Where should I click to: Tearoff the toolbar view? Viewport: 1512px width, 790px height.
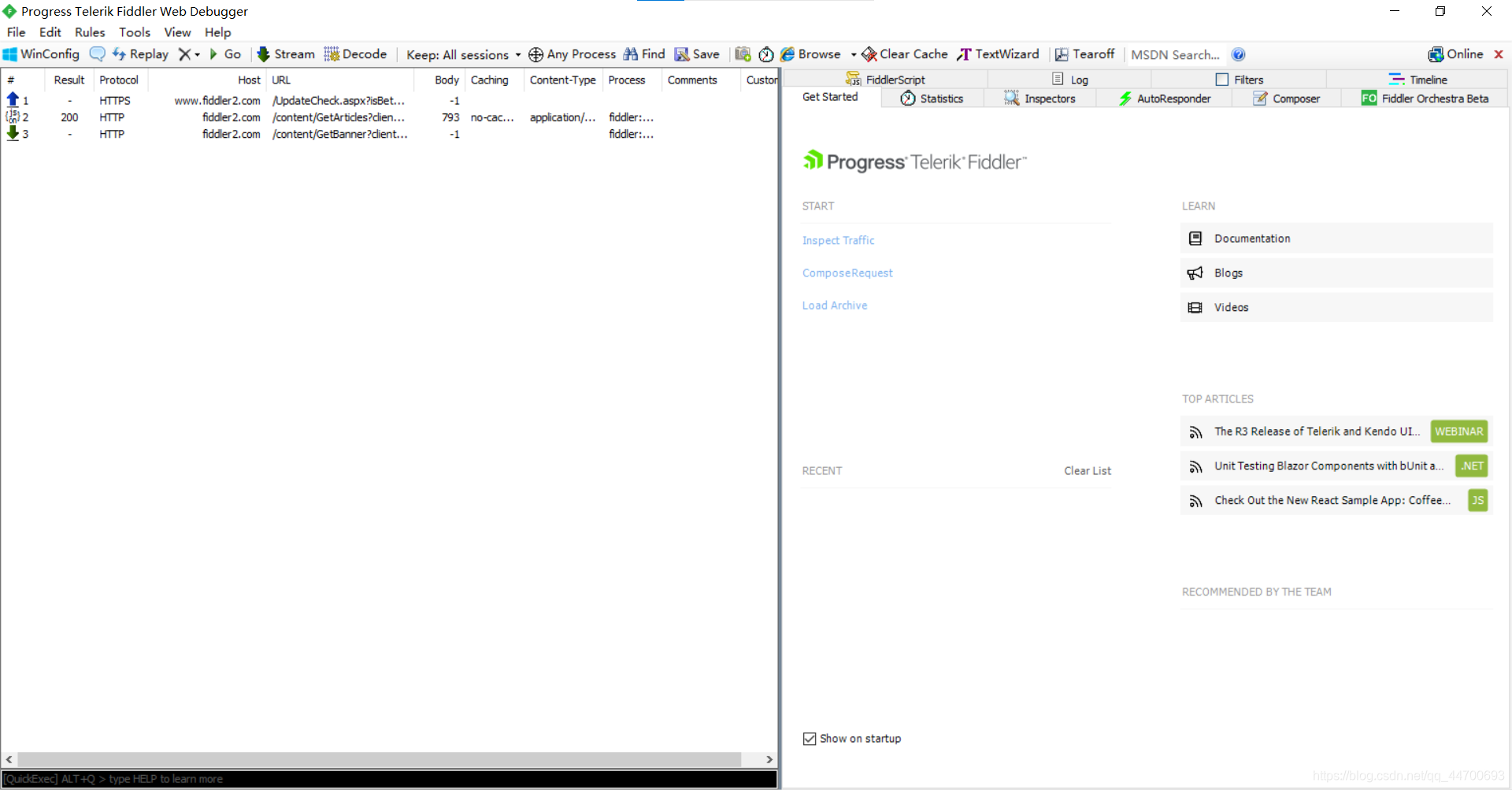pyautogui.click(x=1085, y=54)
